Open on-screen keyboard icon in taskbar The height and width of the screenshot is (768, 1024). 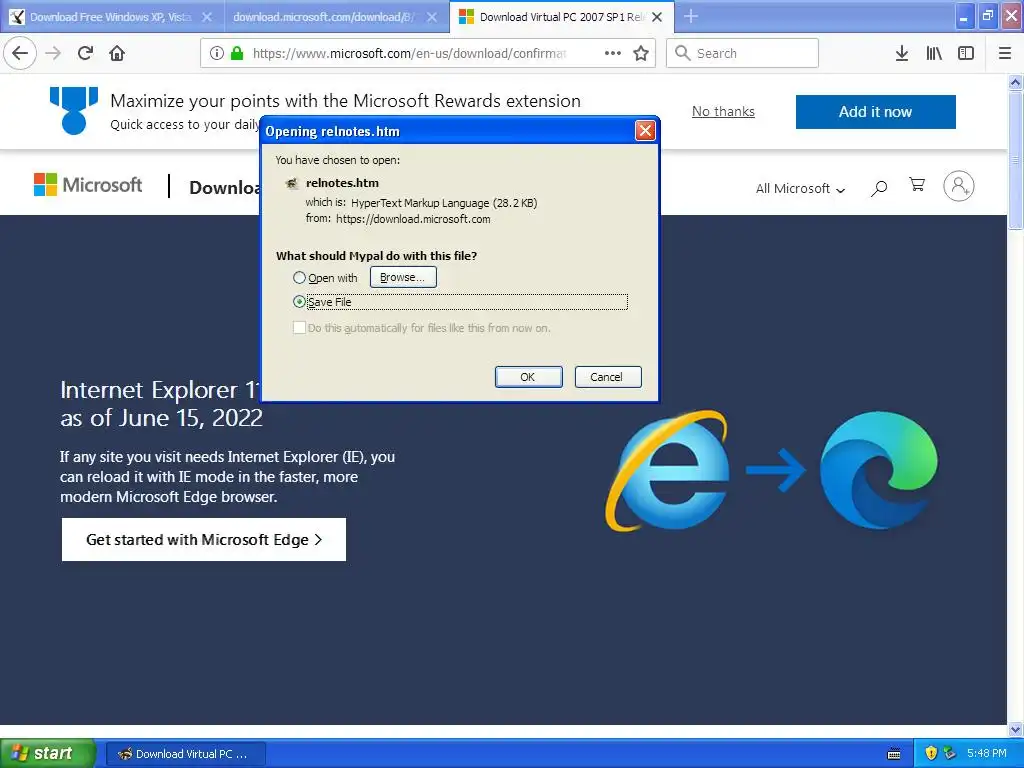coord(894,754)
